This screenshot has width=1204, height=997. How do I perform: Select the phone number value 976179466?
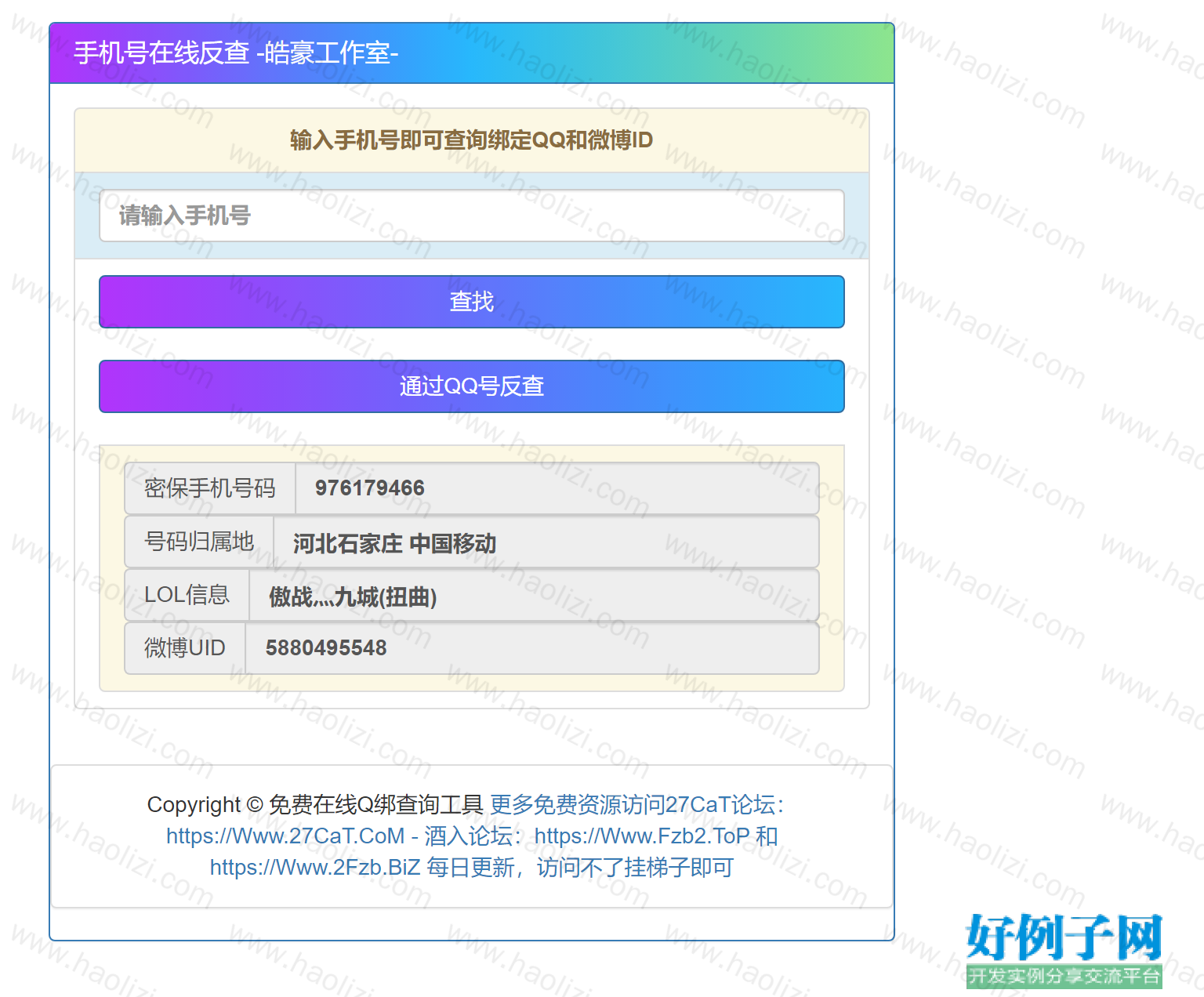370,488
